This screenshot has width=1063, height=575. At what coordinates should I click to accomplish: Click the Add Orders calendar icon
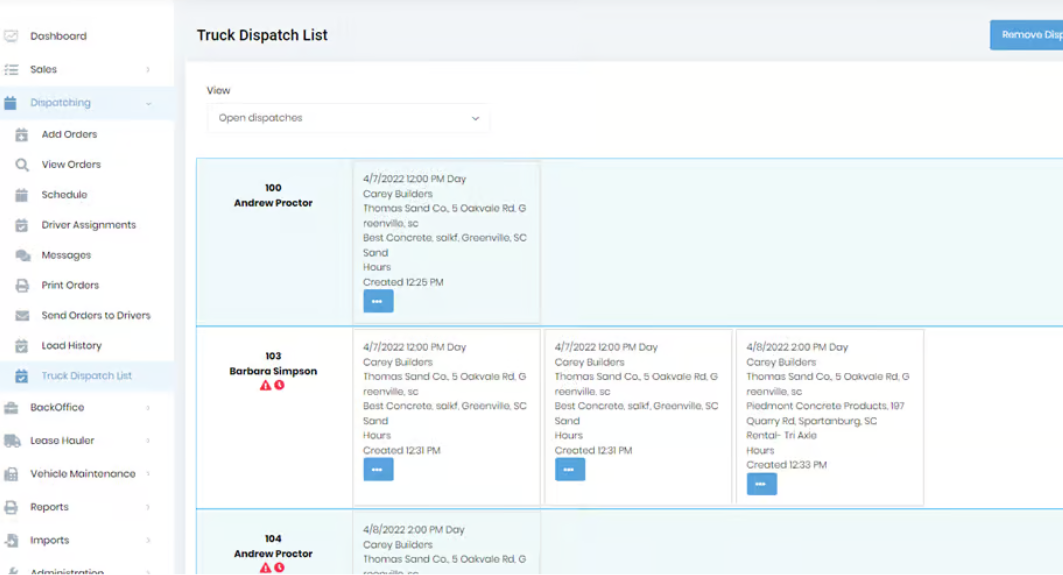click(22, 135)
